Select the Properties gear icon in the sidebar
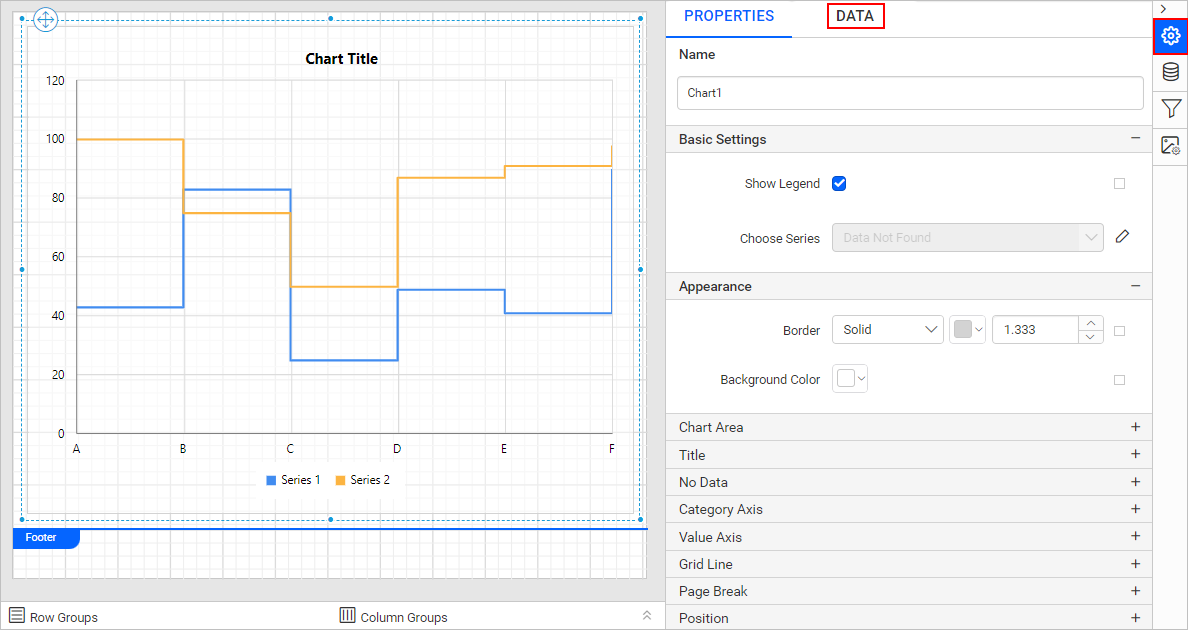1188x630 pixels. point(1170,36)
